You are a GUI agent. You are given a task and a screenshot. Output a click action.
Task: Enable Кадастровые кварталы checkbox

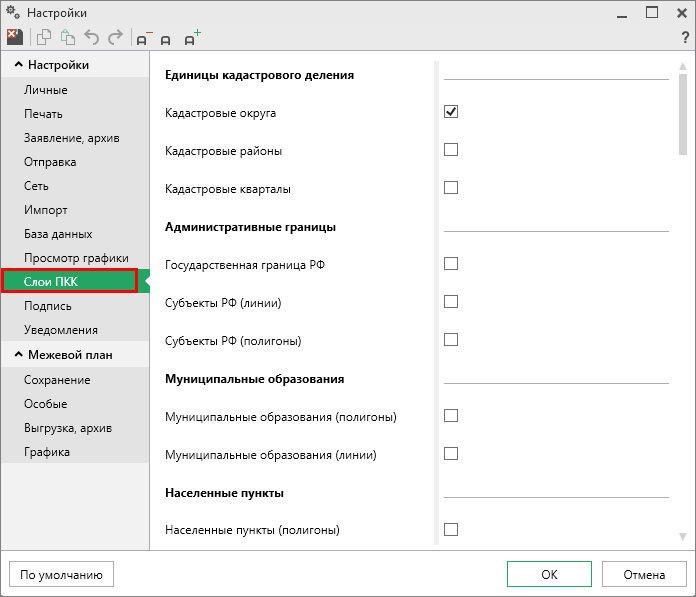tap(451, 188)
